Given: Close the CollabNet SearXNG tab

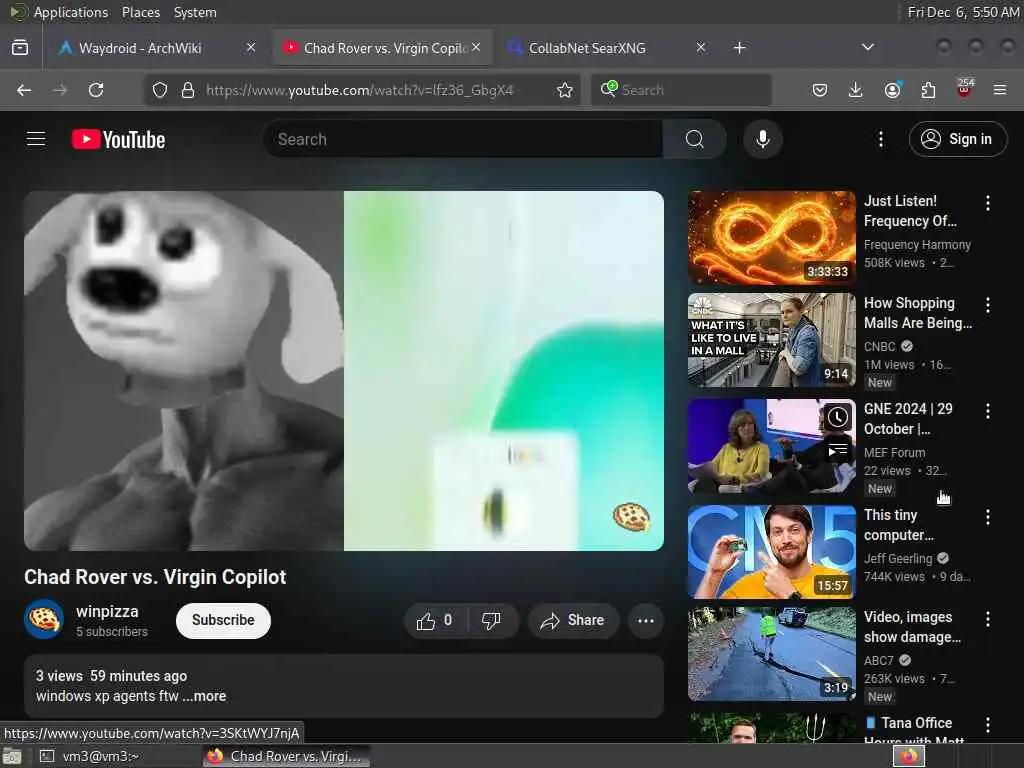Looking at the screenshot, I should click(701, 47).
